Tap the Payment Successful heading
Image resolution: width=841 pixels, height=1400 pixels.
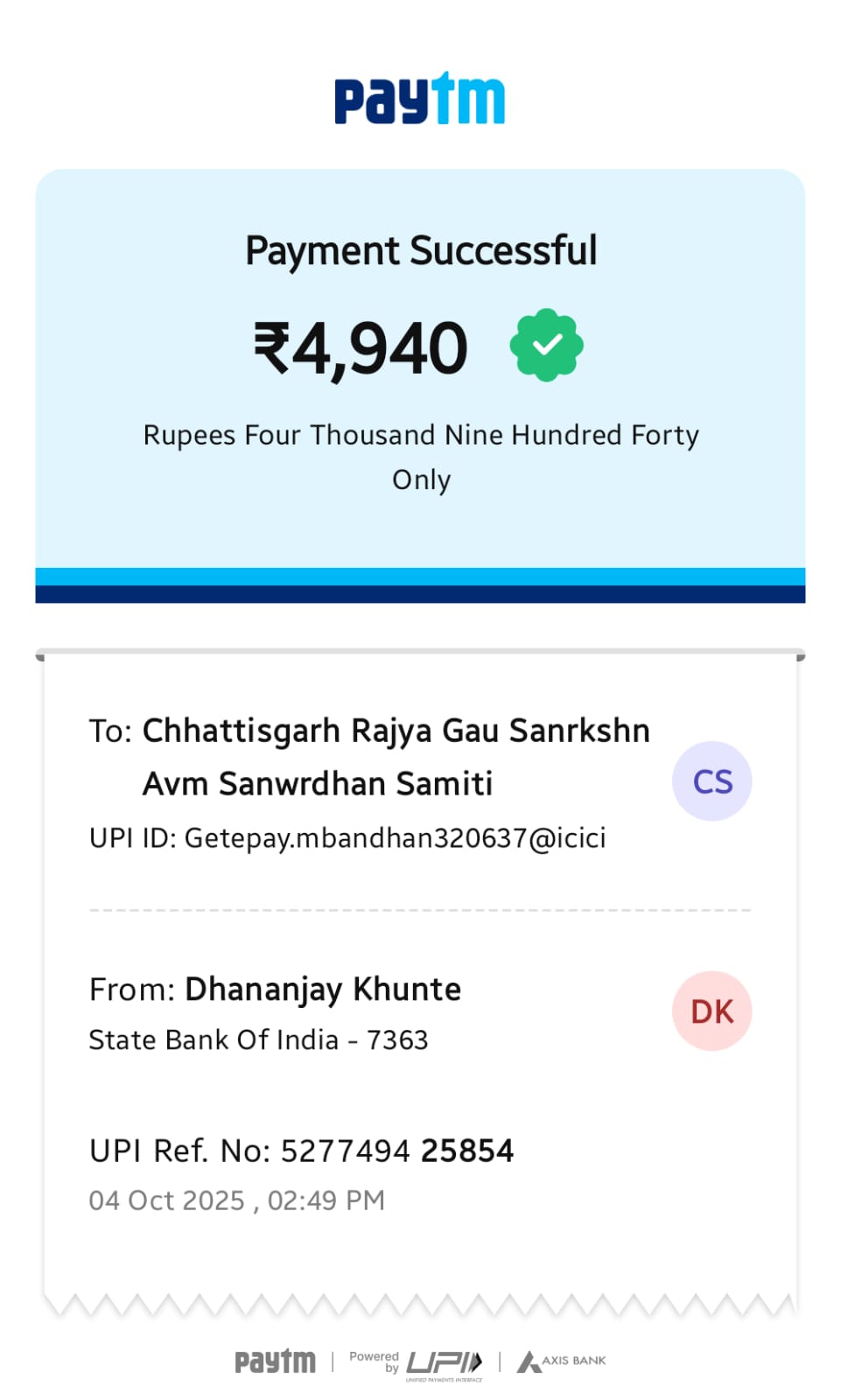pyautogui.click(x=421, y=251)
